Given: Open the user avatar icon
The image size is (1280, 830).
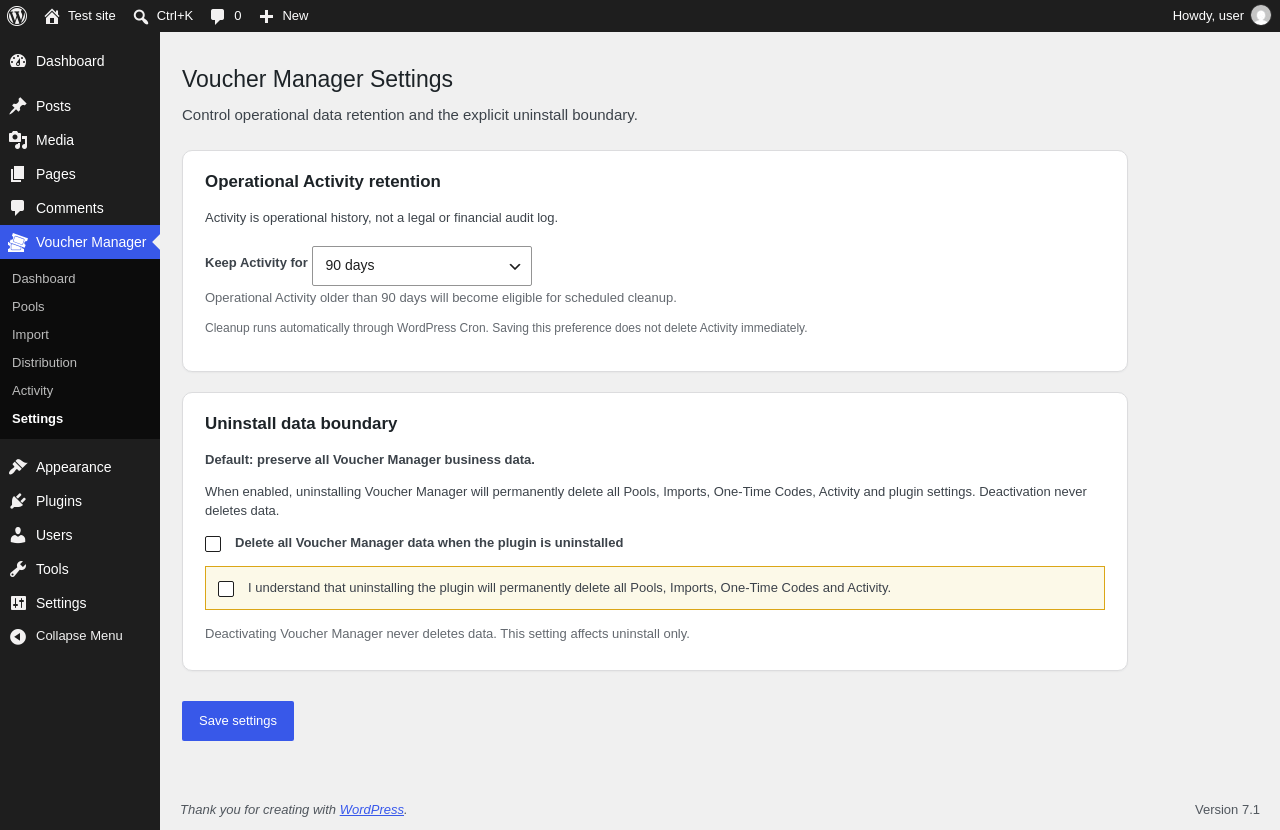Looking at the screenshot, I should pos(1261,15).
